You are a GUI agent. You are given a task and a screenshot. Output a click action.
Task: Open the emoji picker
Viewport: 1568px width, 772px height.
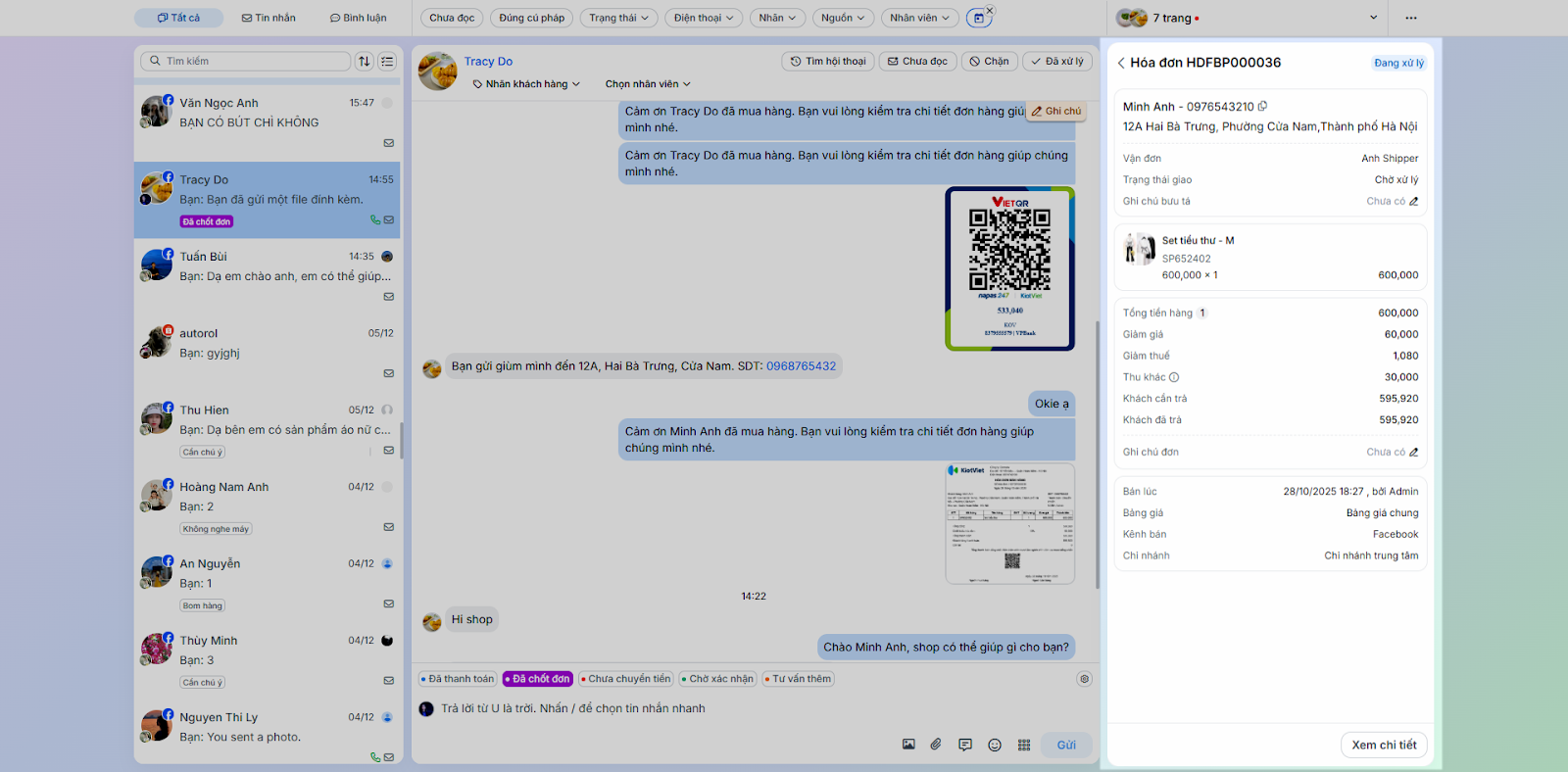tap(995, 745)
